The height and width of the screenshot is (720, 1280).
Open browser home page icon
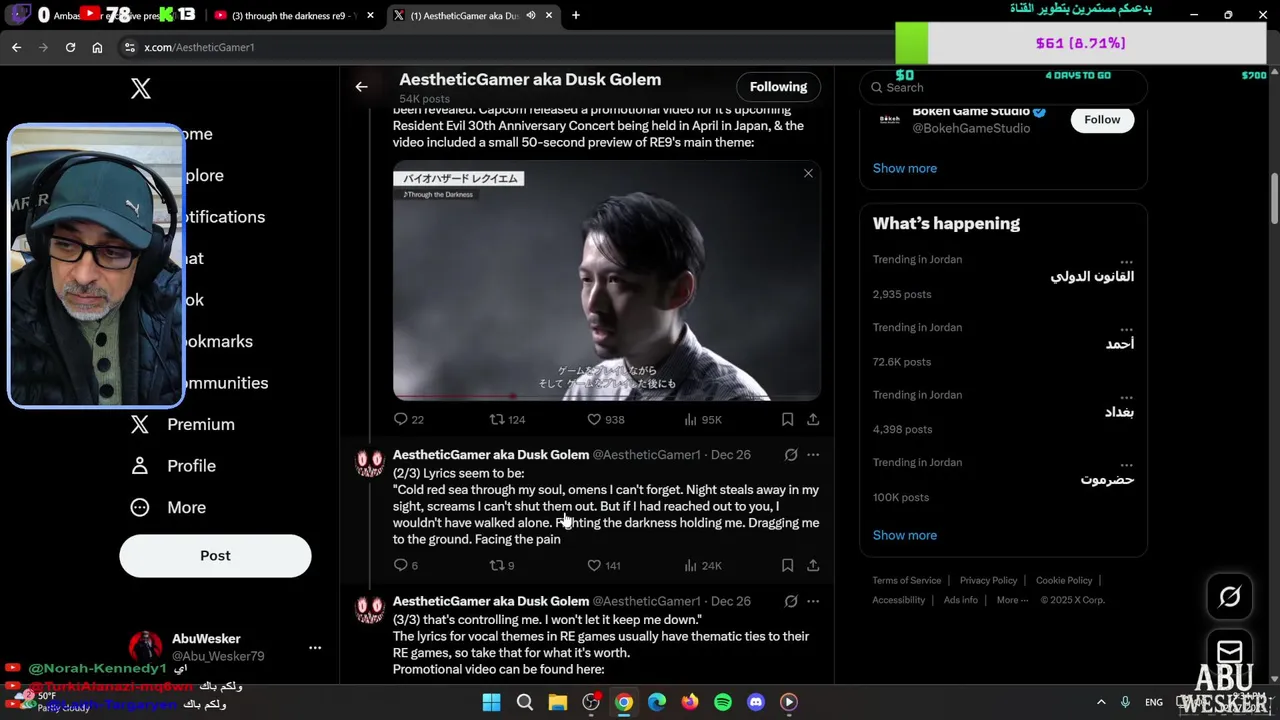point(97,47)
